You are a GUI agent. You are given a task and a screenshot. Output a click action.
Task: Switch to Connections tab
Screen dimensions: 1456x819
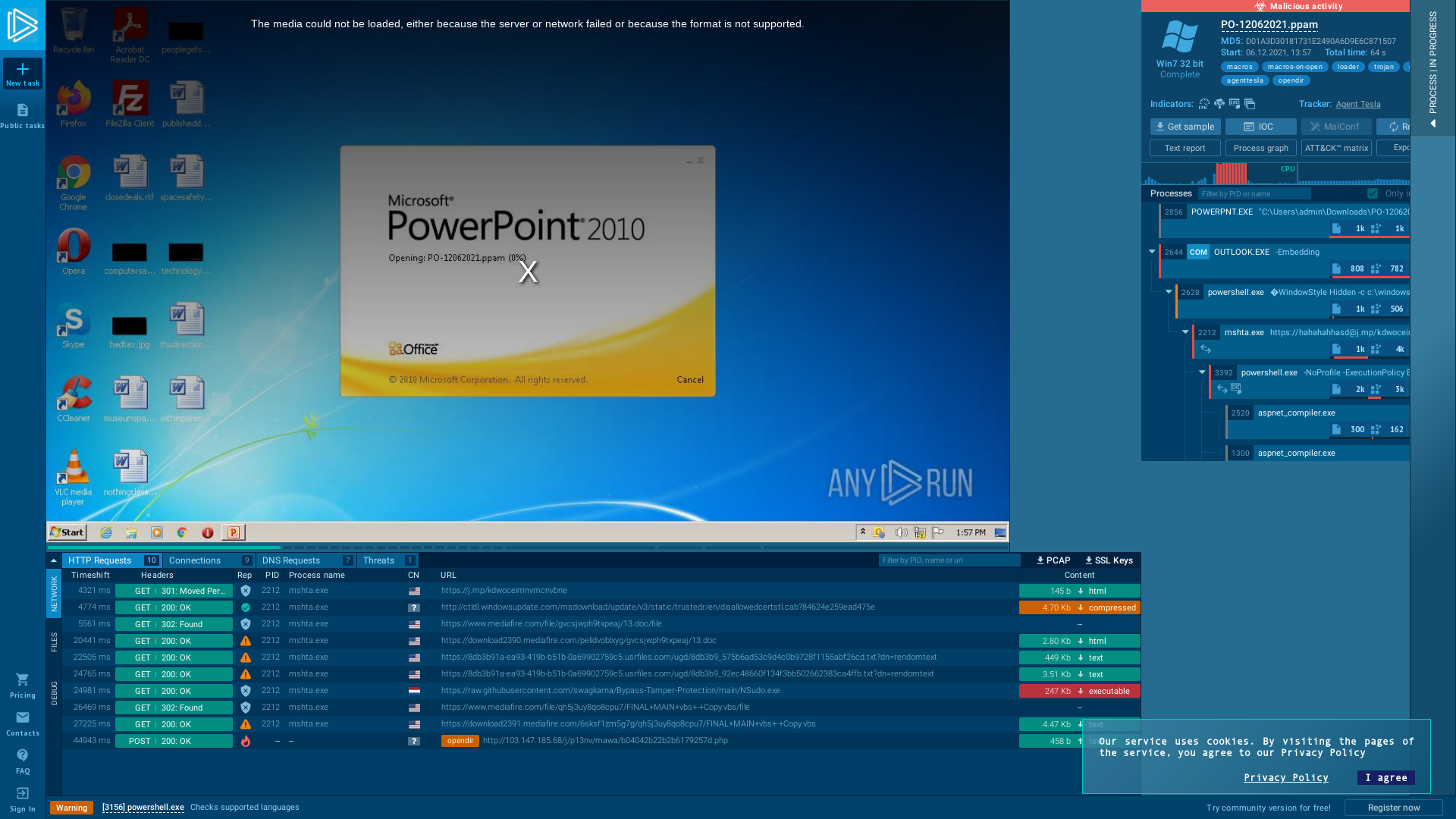pyautogui.click(x=209, y=560)
